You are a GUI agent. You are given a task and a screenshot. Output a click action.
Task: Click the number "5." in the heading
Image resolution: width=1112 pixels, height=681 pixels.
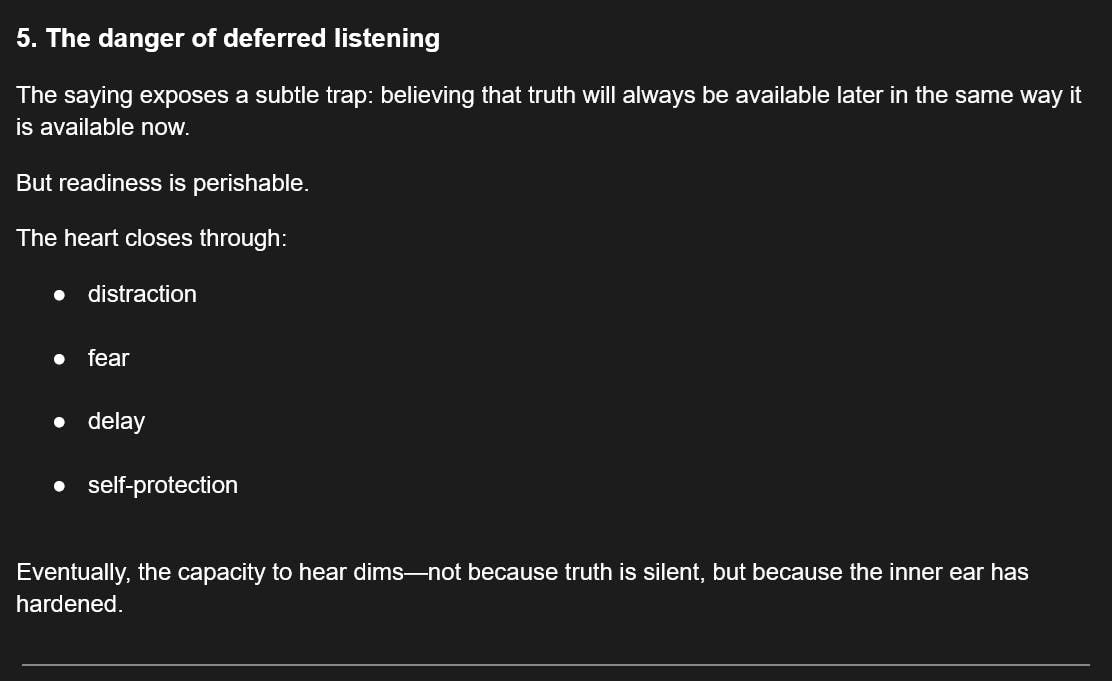pyautogui.click(x=27, y=39)
